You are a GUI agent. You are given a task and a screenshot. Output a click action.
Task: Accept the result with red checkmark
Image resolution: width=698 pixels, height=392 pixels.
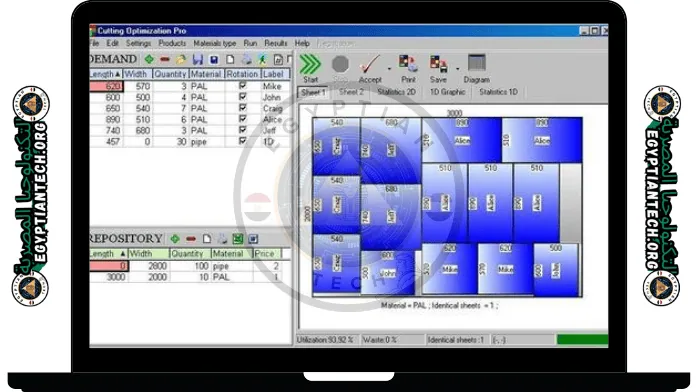(370, 69)
